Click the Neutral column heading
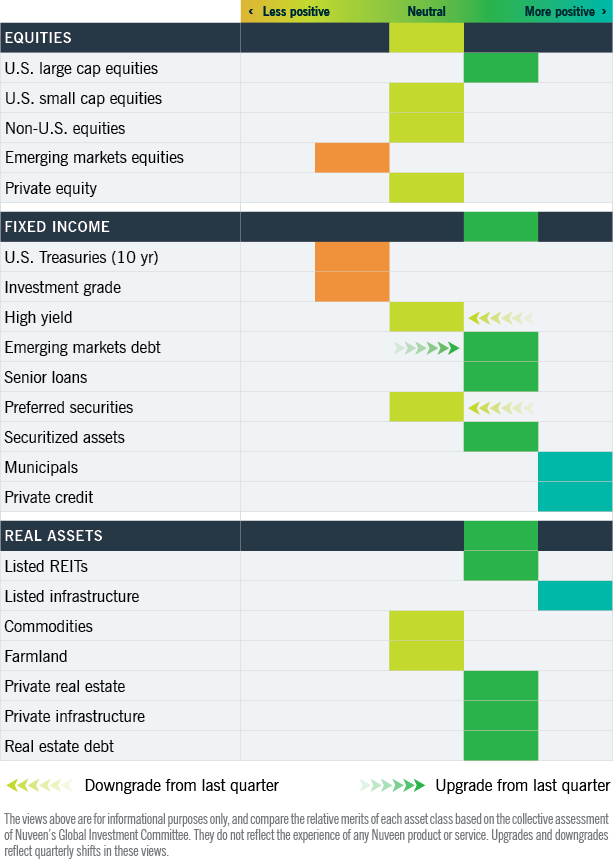 [x=426, y=12]
